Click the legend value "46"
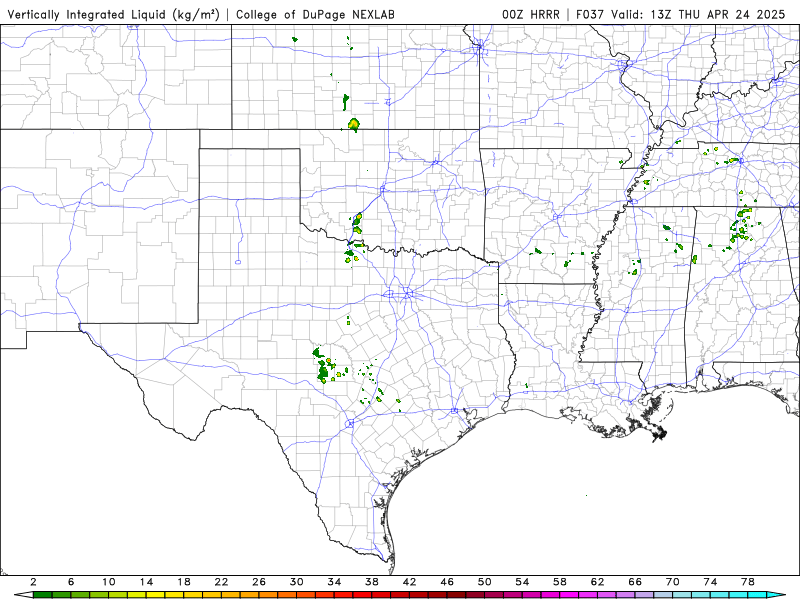The width and height of the screenshot is (800, 600). tap(447, 582)
